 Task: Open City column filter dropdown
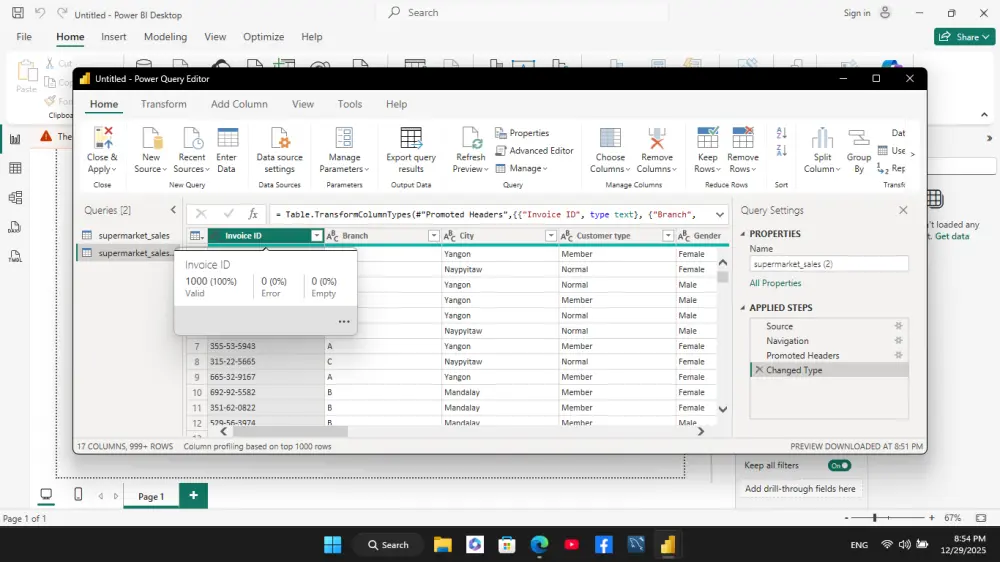point(550,236)
